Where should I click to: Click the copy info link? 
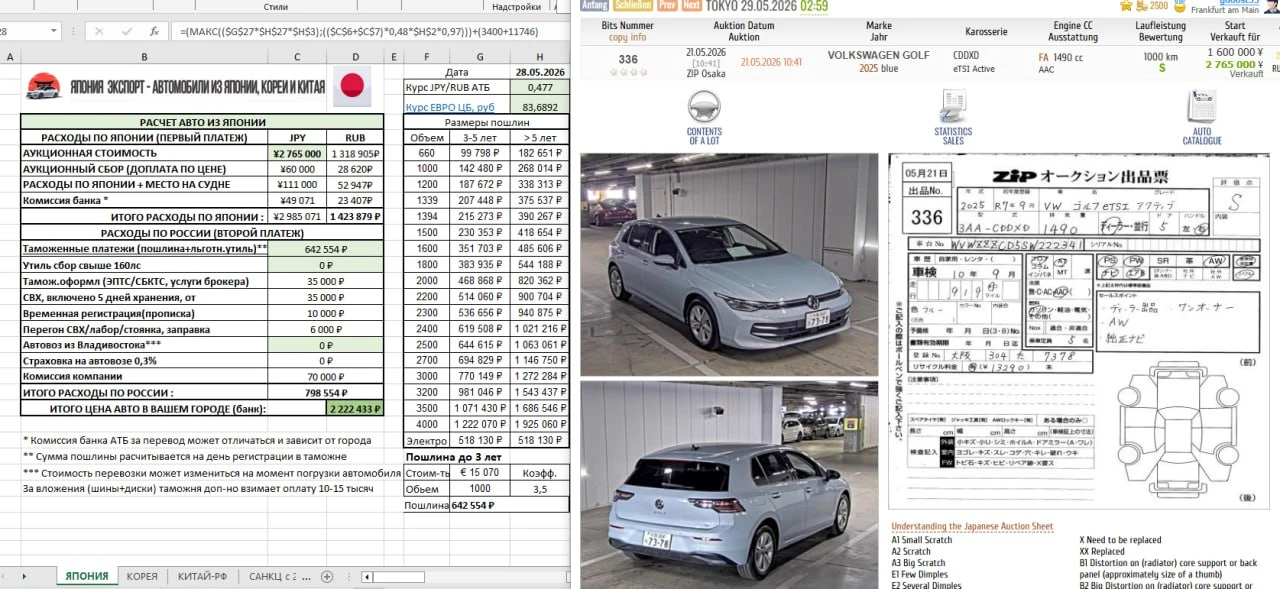[627, 37]
